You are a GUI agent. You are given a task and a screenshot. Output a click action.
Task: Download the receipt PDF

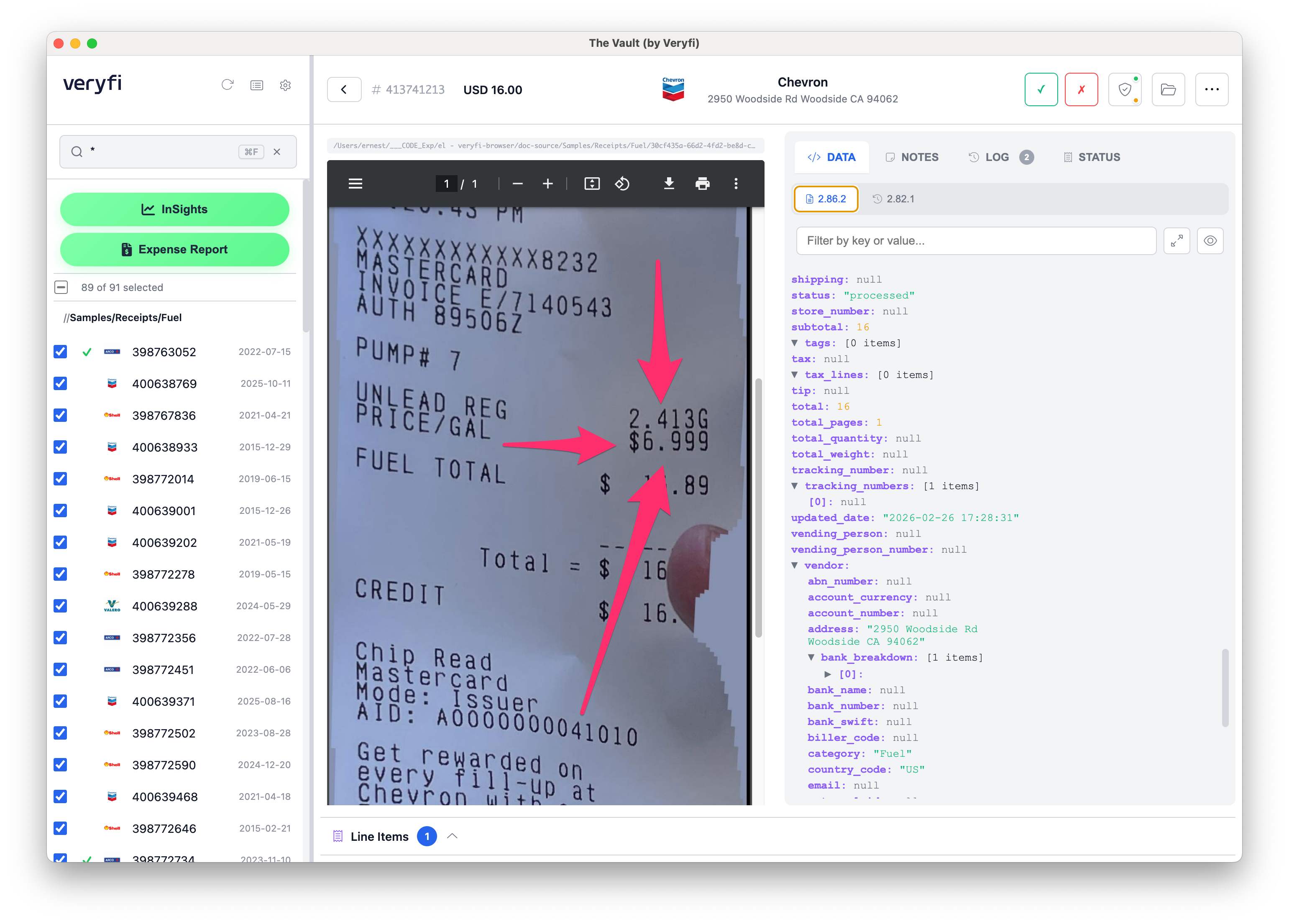[668, 184]
